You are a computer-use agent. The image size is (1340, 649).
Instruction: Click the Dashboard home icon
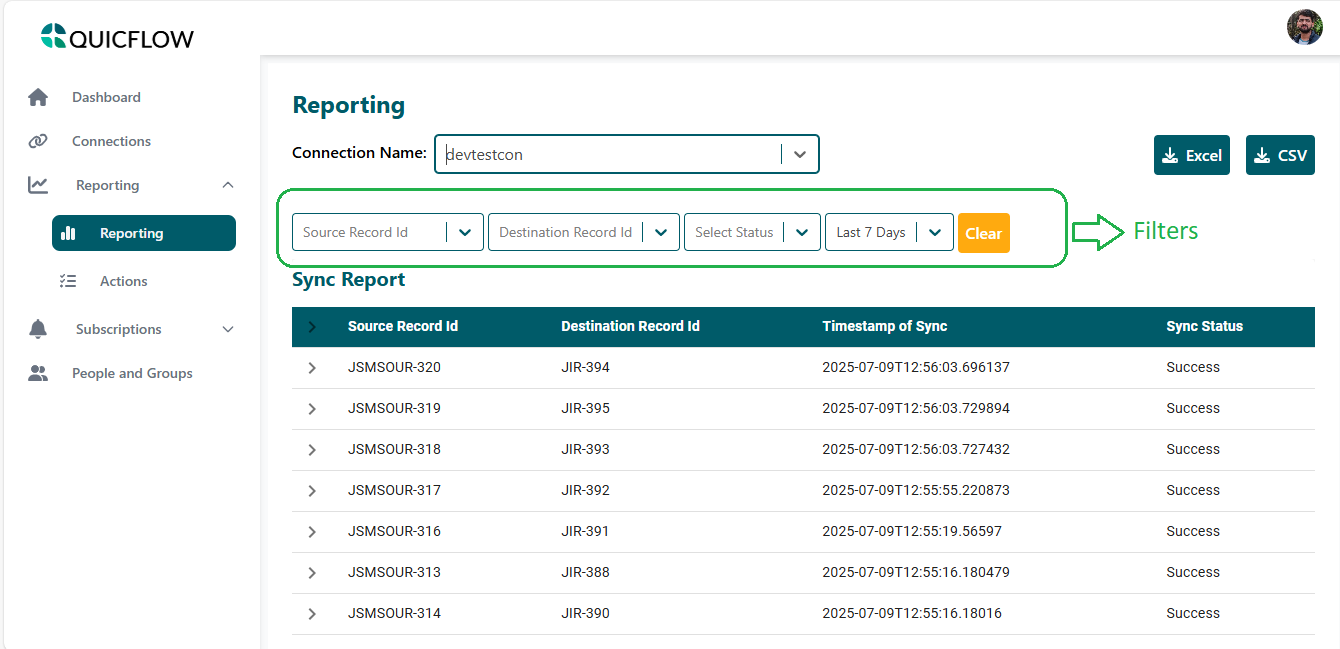(38, 97)
